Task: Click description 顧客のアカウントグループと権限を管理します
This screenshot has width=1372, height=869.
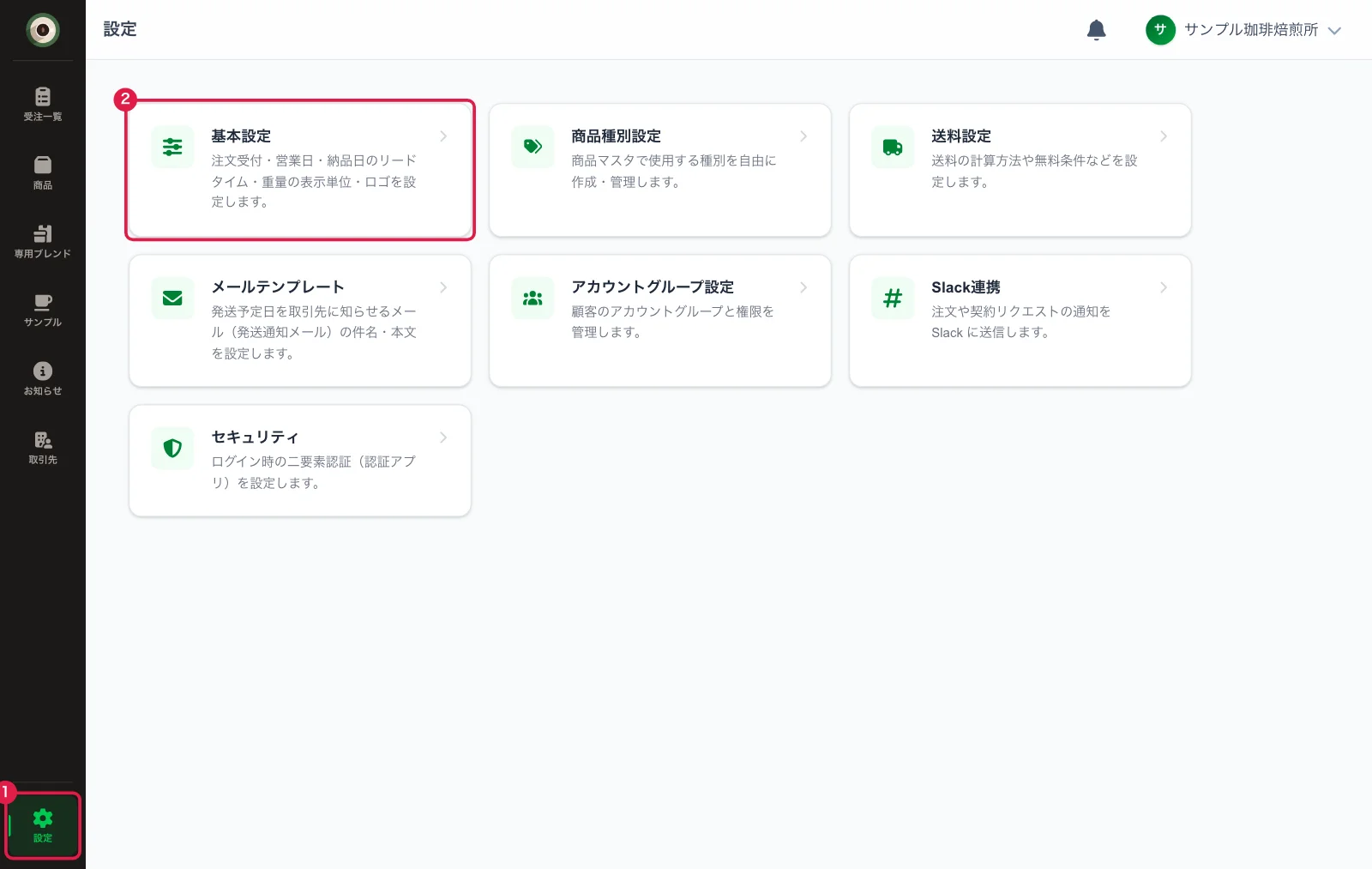Action: pos(673,322)
